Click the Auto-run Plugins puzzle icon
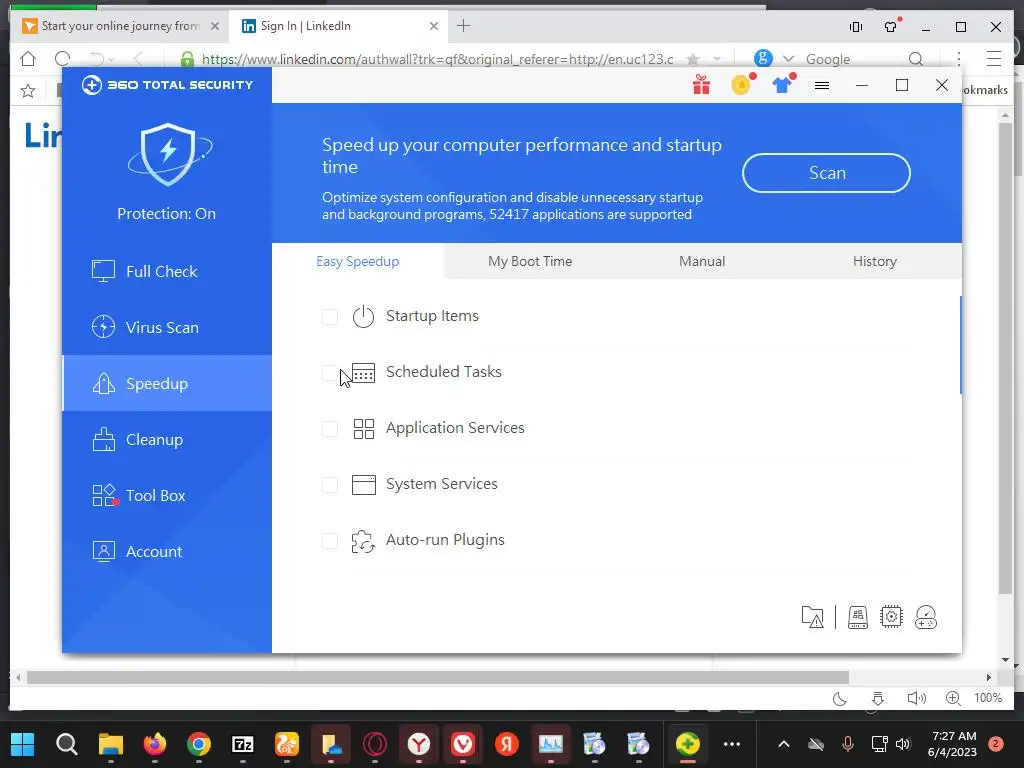Viewport: 1024px width, 768px height. point(363,541)
